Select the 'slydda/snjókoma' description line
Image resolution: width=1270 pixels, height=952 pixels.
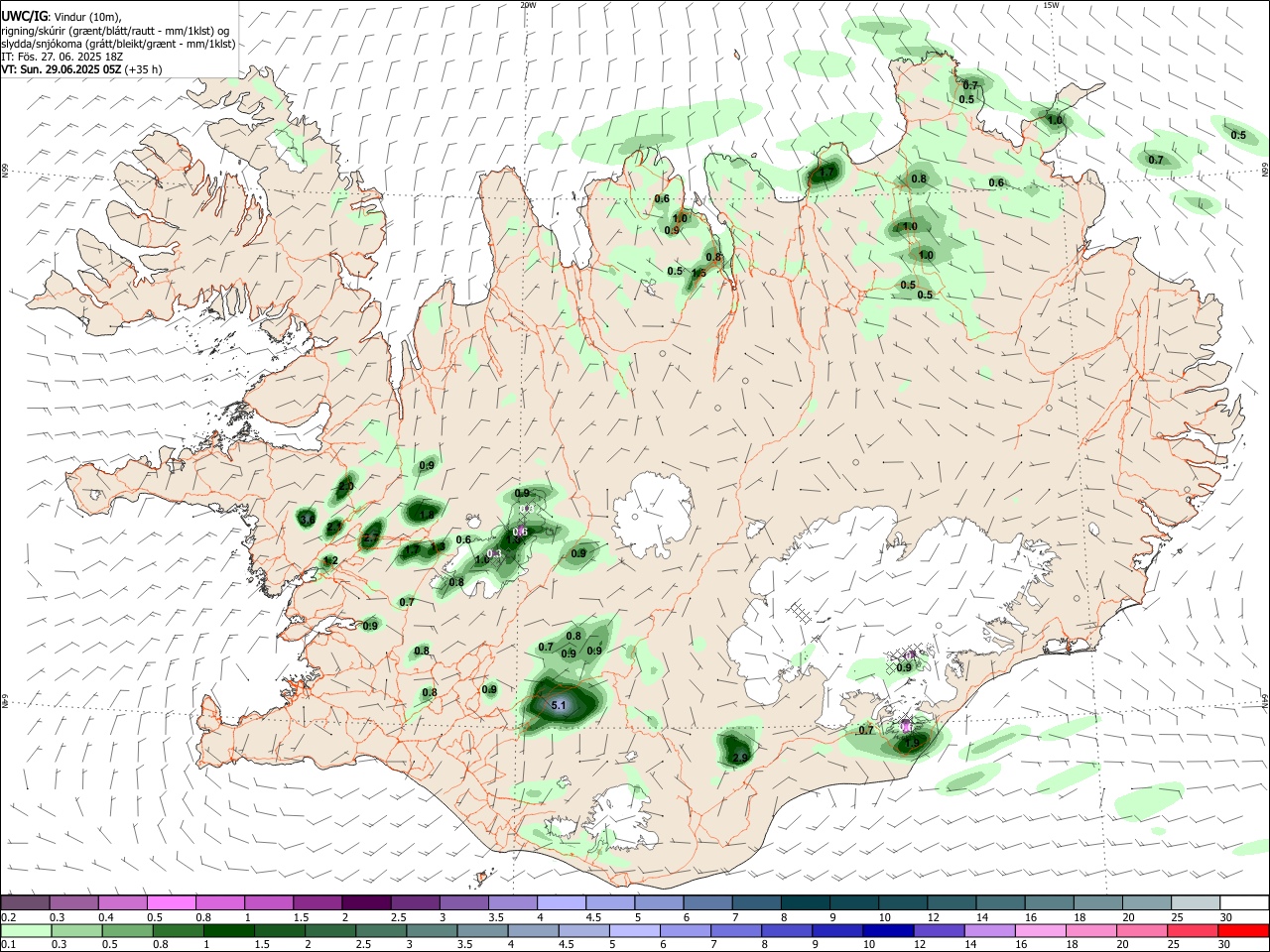pyautogui.click(x=118, y=44)
